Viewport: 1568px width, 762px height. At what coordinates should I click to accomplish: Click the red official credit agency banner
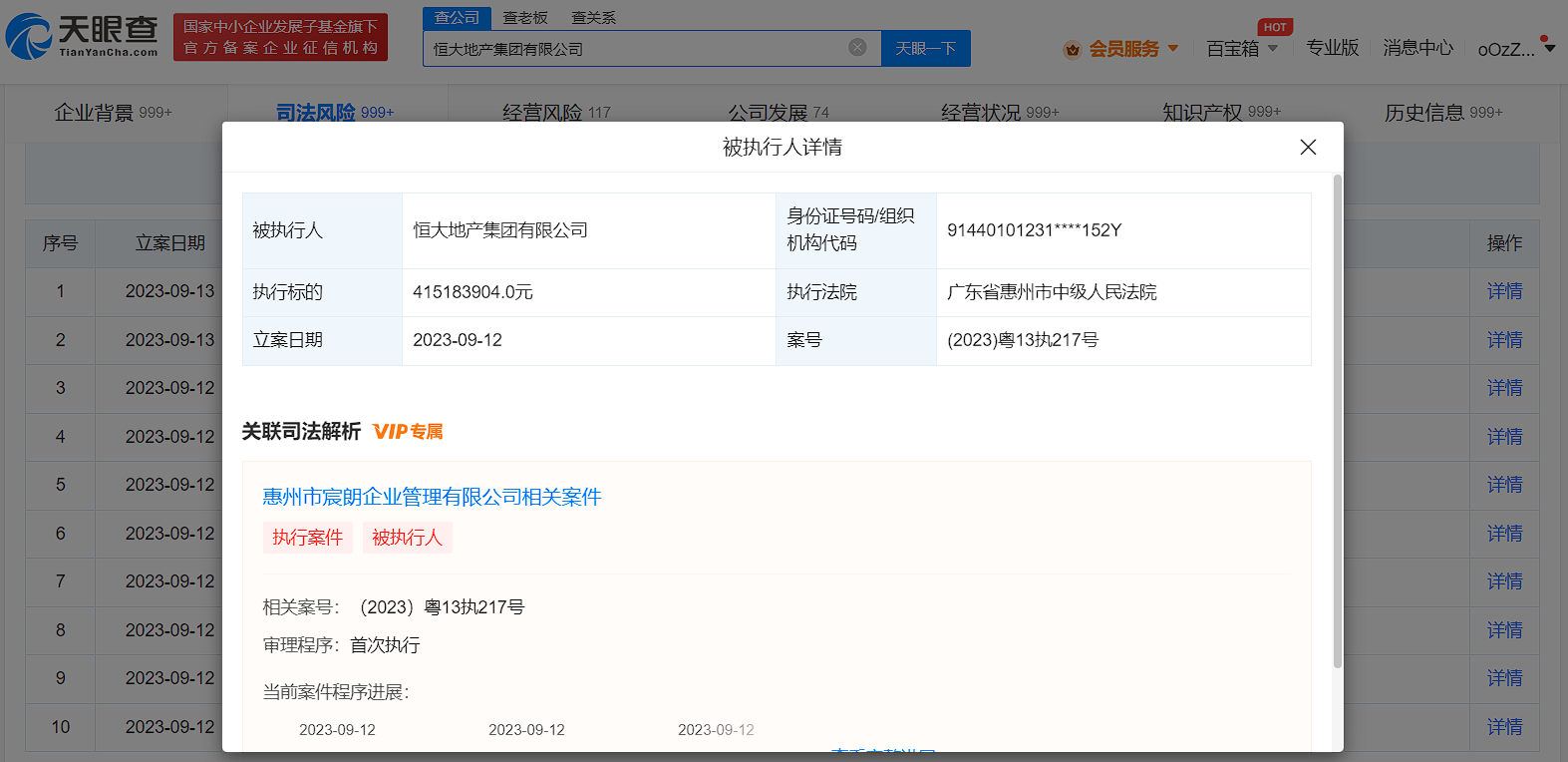pyautogui.click(x=280, y=37)
